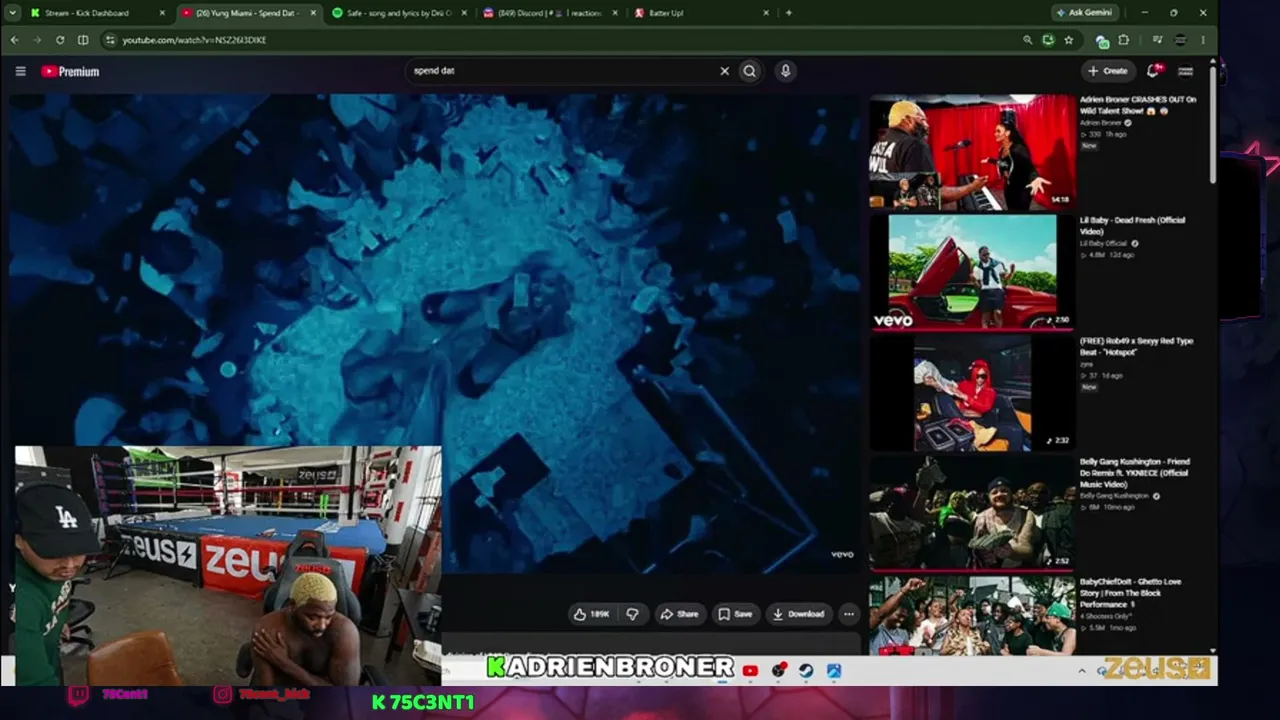Bookmark this page with the star
Image resolution: width=1280 pixels, height=720 pixels.
[1069, 40]
